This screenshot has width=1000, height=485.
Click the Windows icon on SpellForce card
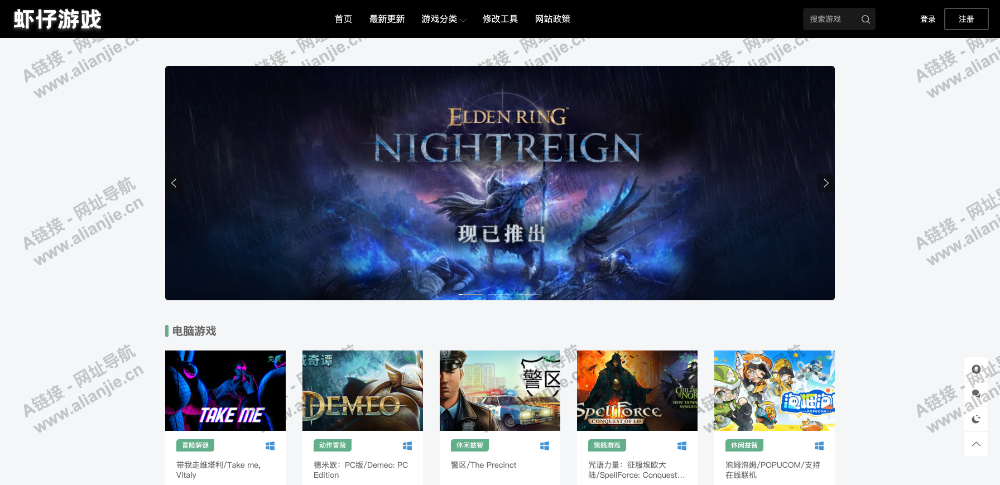tap(682, 445)
